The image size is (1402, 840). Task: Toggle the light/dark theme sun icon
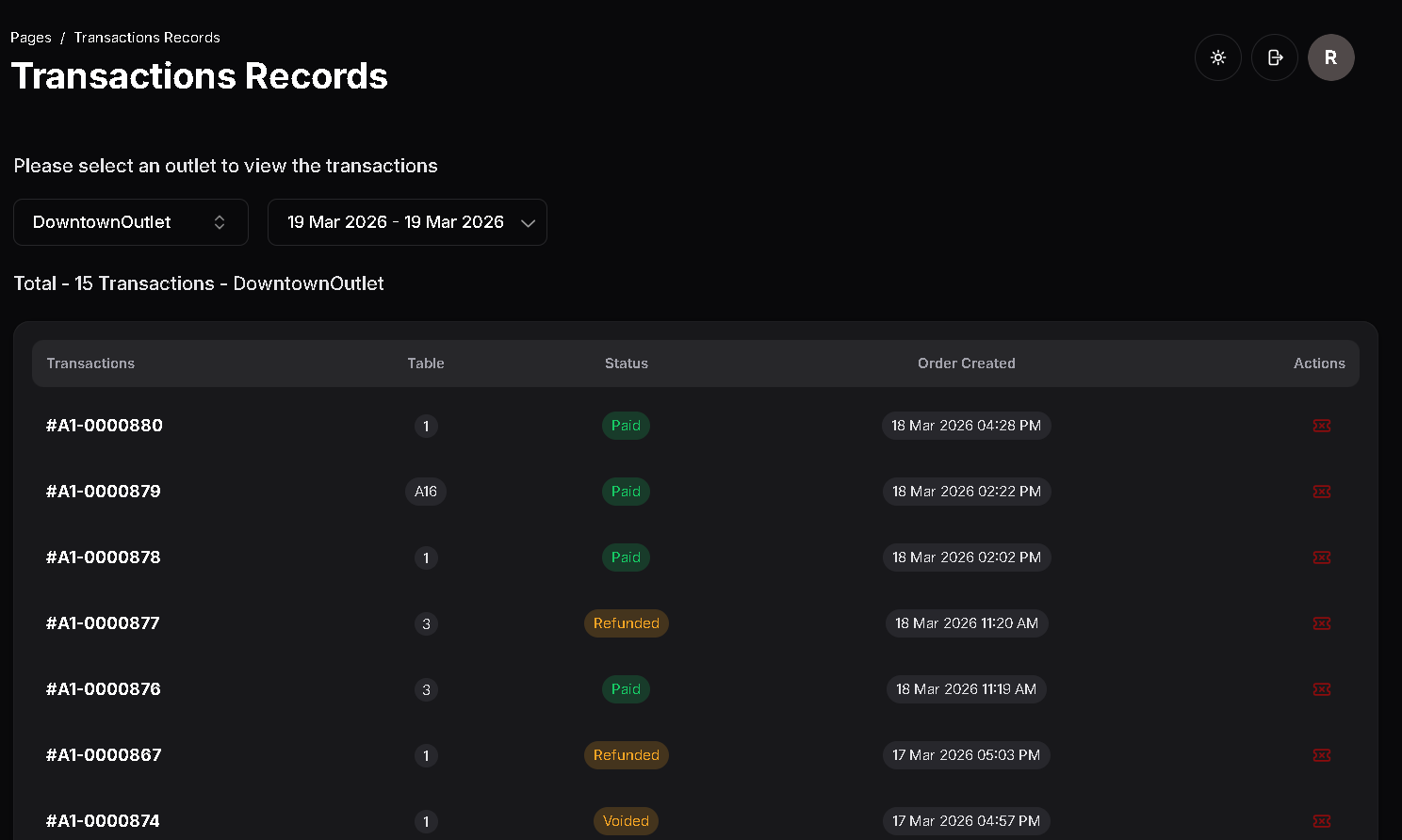click(1217, 57)
